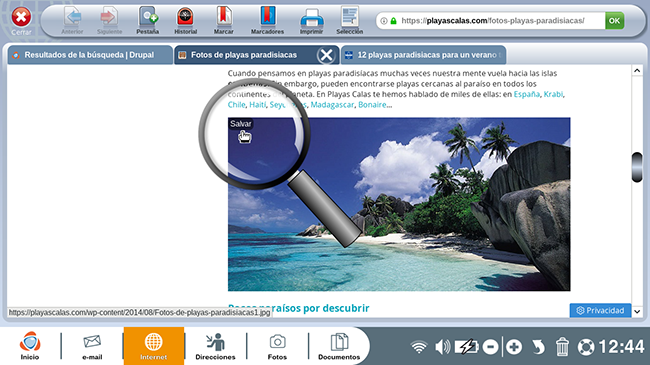This screenshot has height=365, width=650.
Task: Close the Fotos de playas paradisíacas tab
Action: tap(326, 55)
